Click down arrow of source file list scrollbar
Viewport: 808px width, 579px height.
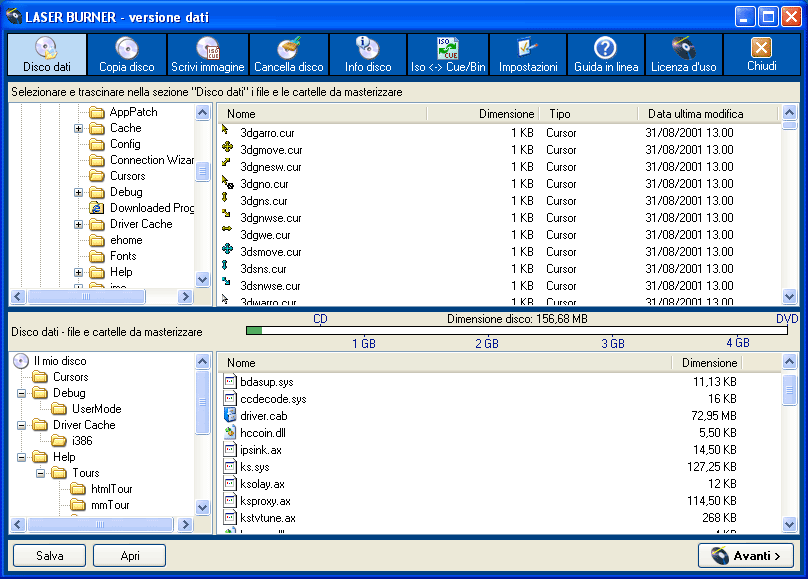coord(789,296)
